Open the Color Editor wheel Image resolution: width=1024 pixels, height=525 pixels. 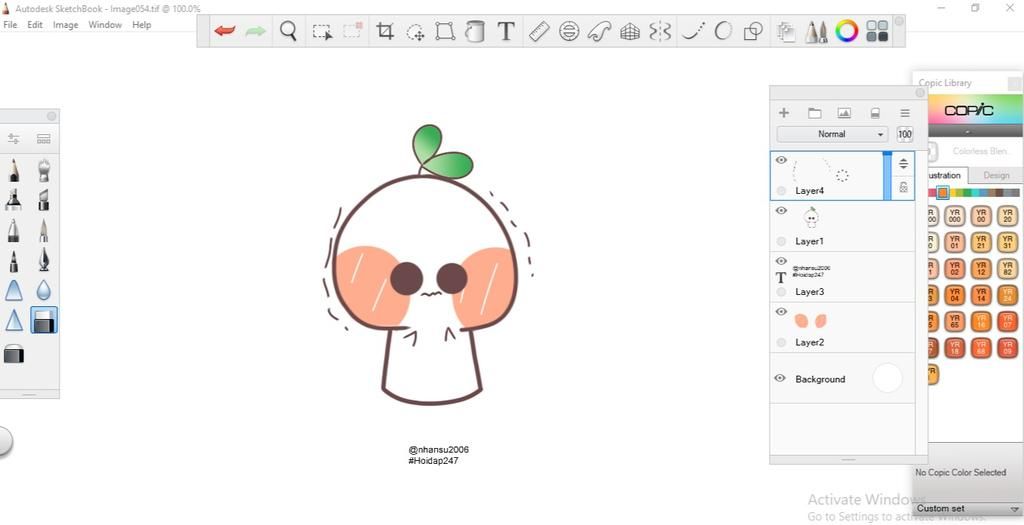pyautogui.click(x=847, y=31)
